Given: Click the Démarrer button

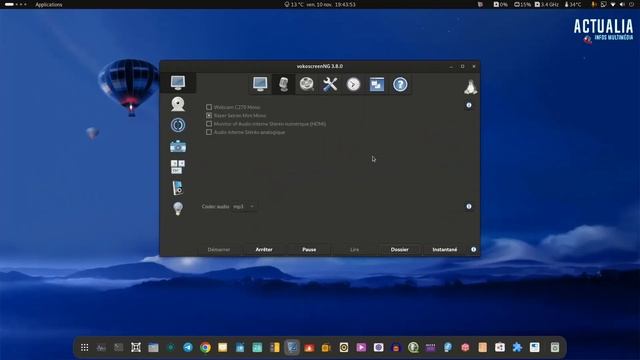Looking at the screenshot, I should (219, 249).
